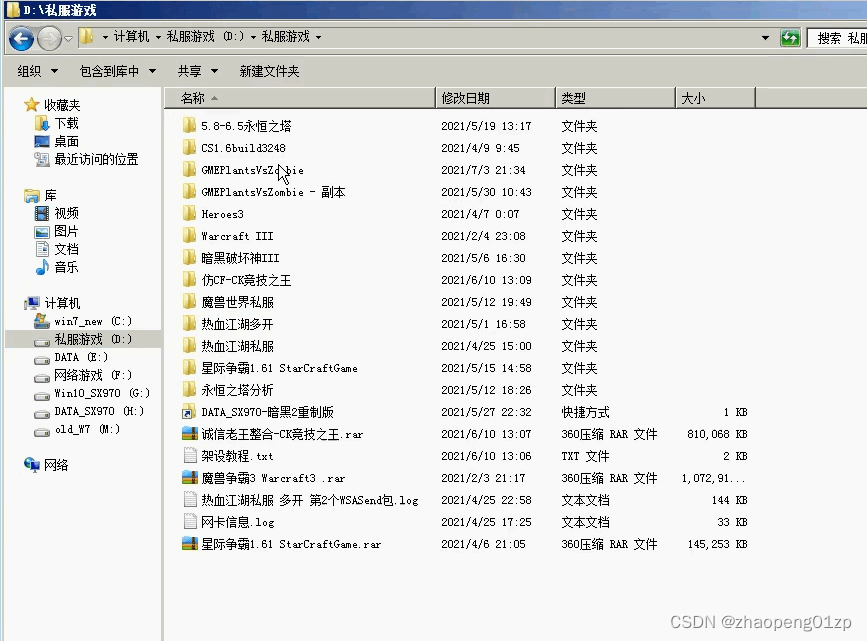867x641 pixels.
Task: Sort by the 修改日期 column header
Action: tap(495, 98)
